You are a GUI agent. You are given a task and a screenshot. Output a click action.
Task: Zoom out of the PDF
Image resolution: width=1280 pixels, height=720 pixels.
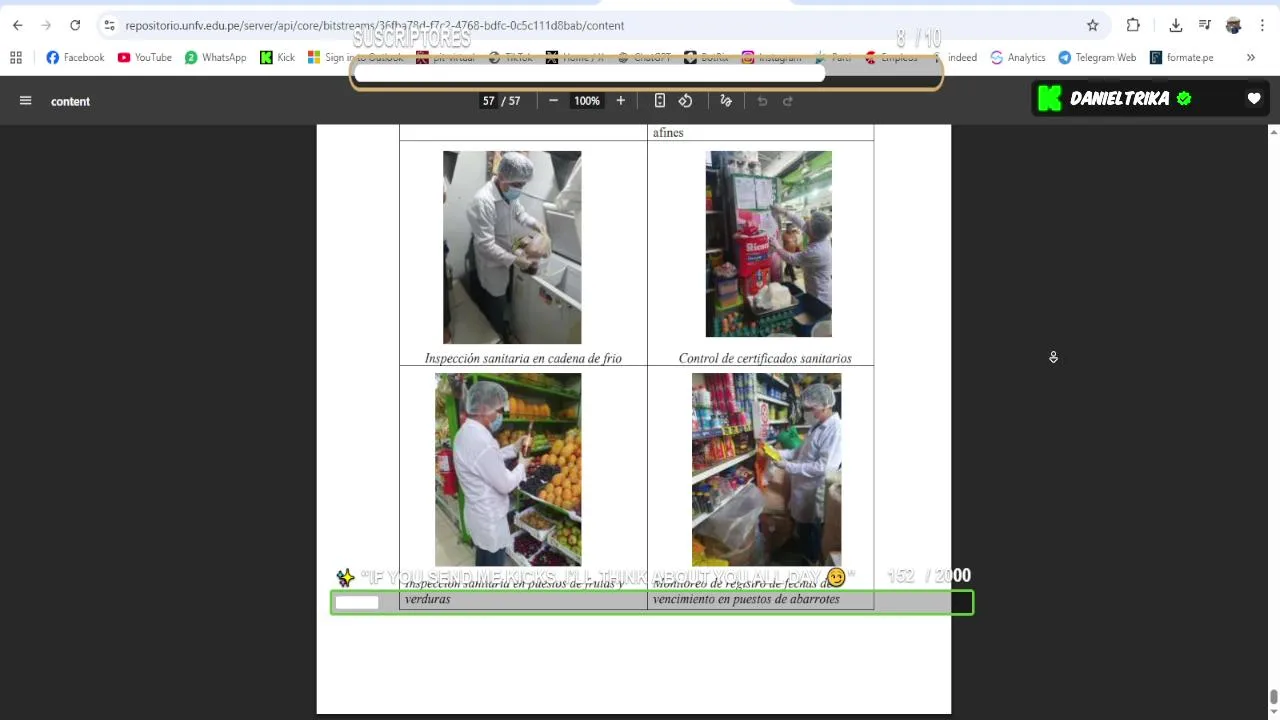coord(553,100)
